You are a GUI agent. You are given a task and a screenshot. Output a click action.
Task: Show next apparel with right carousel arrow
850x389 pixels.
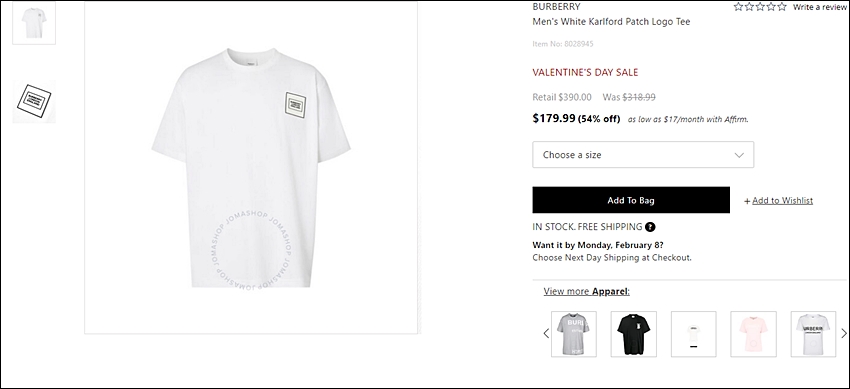click(843, 334)
